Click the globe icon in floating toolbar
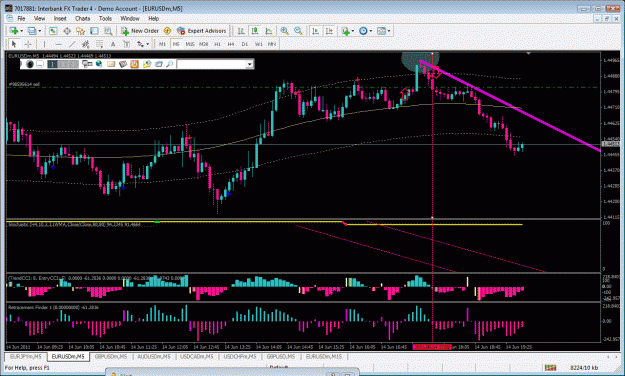This screenshot has height=376, width=625. [x=99, y=64]
